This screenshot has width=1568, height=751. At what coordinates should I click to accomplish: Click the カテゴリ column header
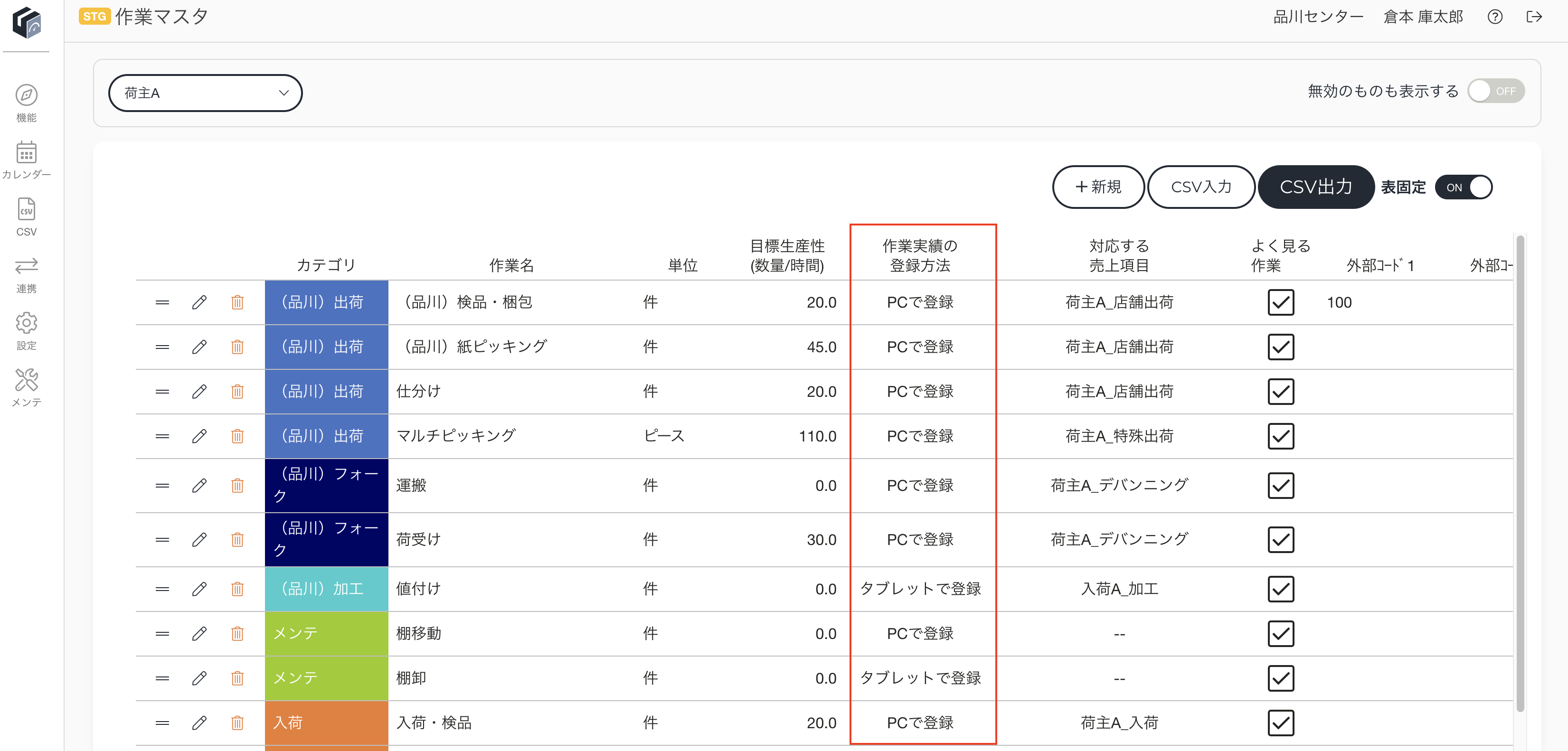tap(326, 265)
